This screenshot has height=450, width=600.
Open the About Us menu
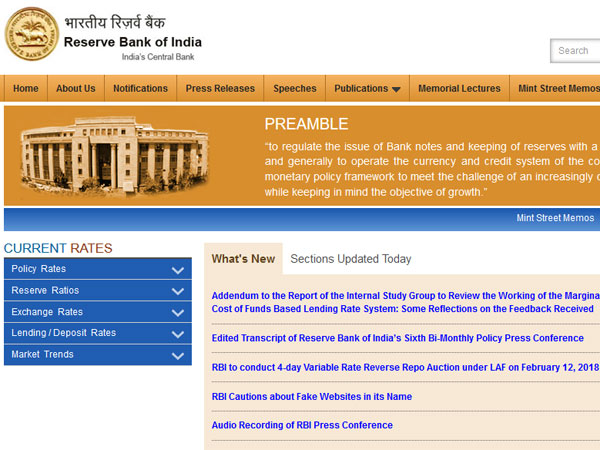pos(76,89)
